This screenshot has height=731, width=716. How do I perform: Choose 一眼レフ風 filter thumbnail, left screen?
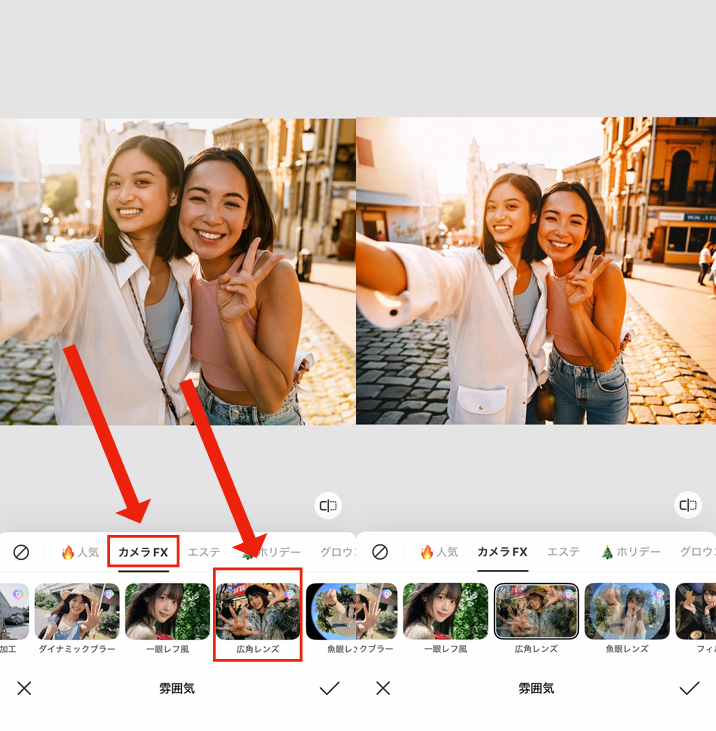point(168,611)
